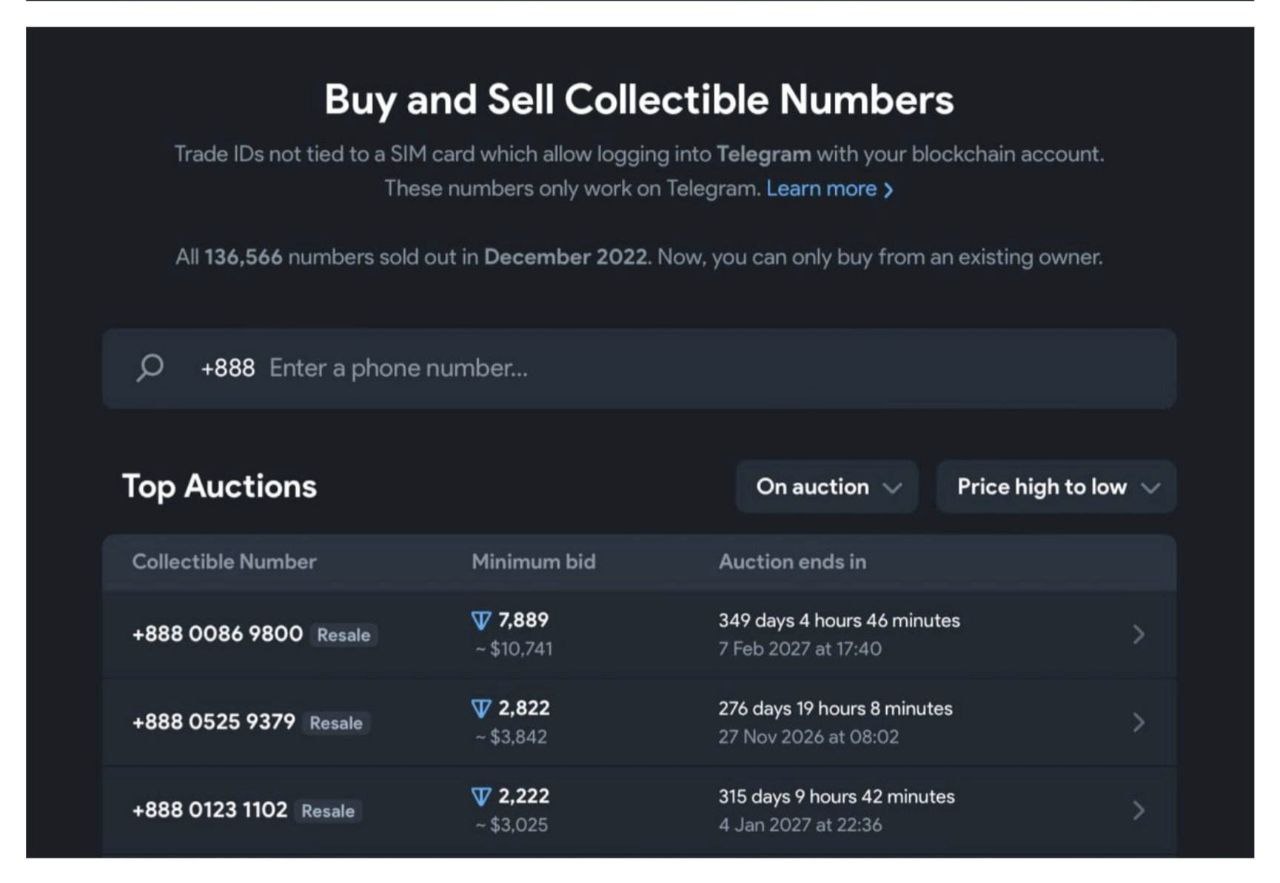Click the Collectible Number column header
The width and height of the screenshot is (1280, 883).
point(224,562)
